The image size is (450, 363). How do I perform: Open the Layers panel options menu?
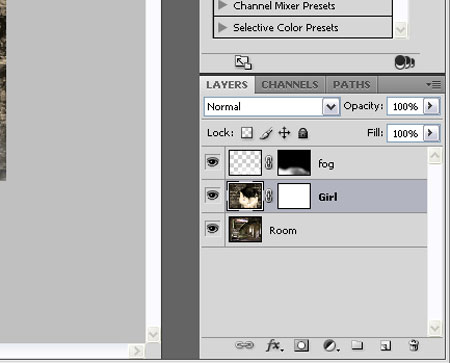click(434, 85)
